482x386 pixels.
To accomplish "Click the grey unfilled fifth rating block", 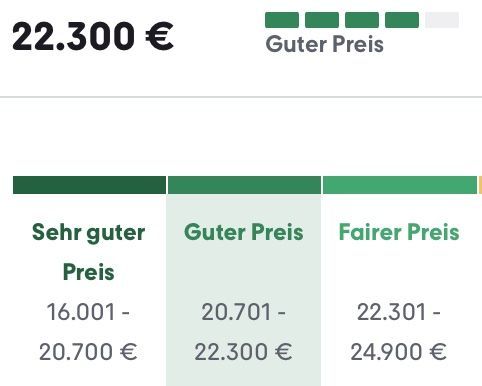I will pyautogui.click(x=442, y=20).
